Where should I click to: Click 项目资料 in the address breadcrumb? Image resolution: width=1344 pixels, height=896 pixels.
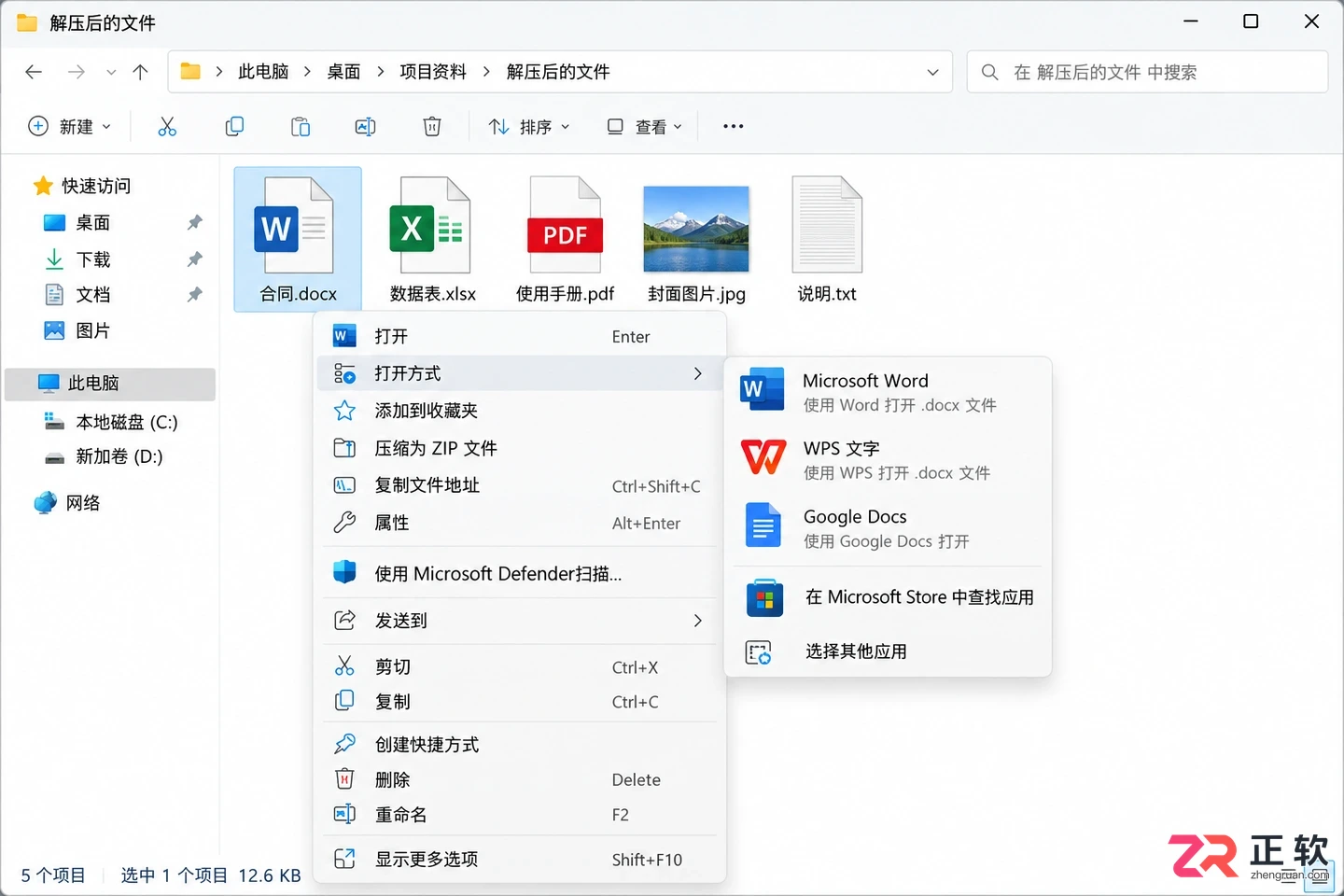click(433, 72)
